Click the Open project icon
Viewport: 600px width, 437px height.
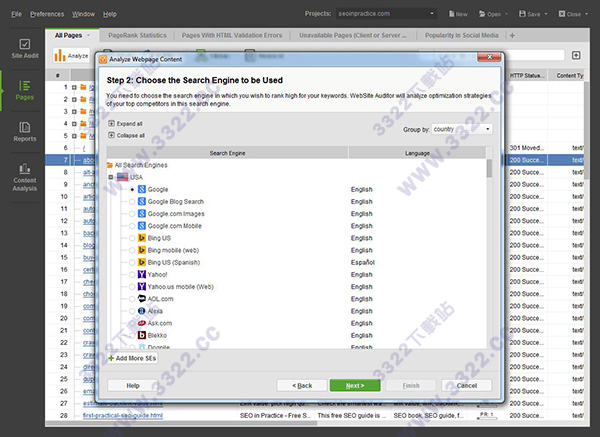point(482,14)
